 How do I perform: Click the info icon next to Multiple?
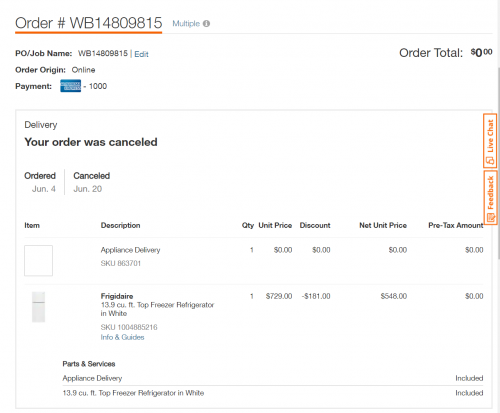[x=206, y=24]
